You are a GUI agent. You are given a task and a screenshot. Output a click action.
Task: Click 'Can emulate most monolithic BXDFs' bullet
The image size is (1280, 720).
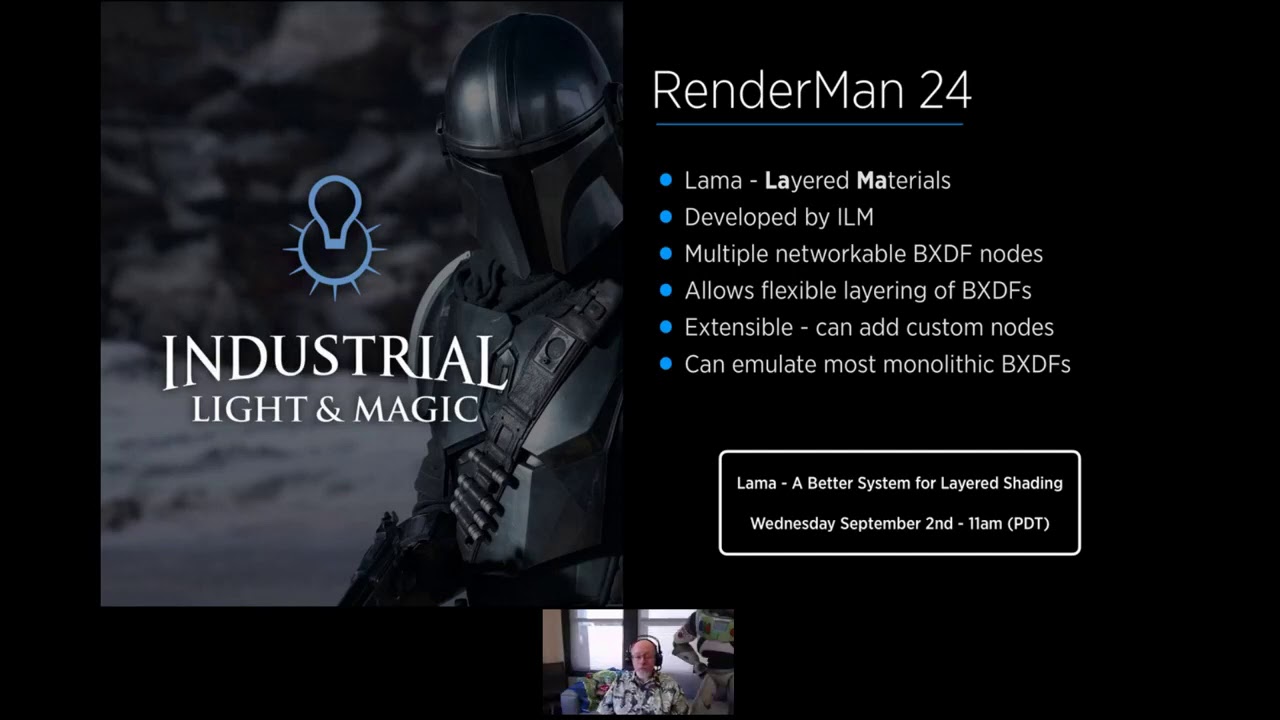click(x=877, y=364)
